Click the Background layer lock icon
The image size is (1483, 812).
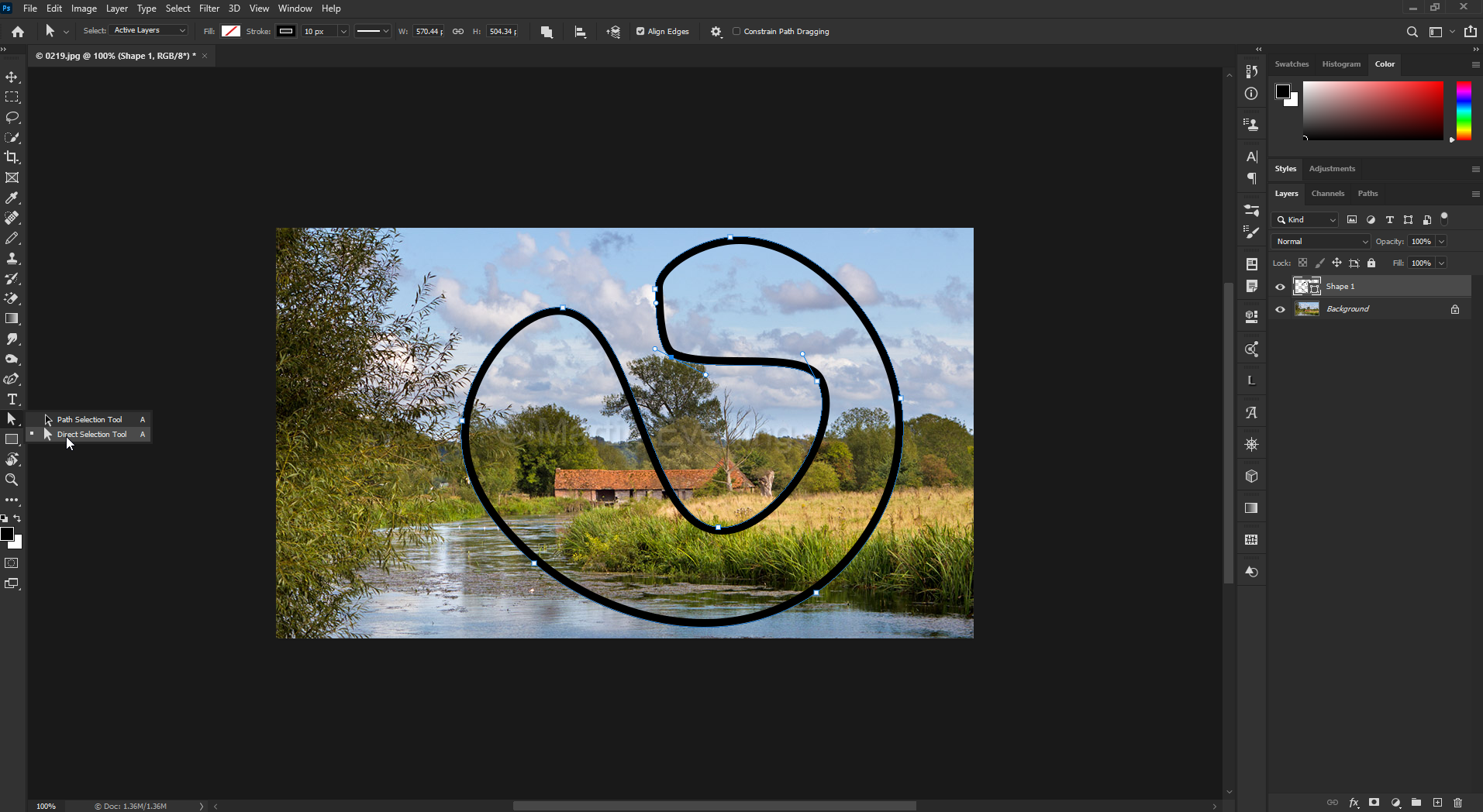pyautogui.click(x=1454, y=308)
